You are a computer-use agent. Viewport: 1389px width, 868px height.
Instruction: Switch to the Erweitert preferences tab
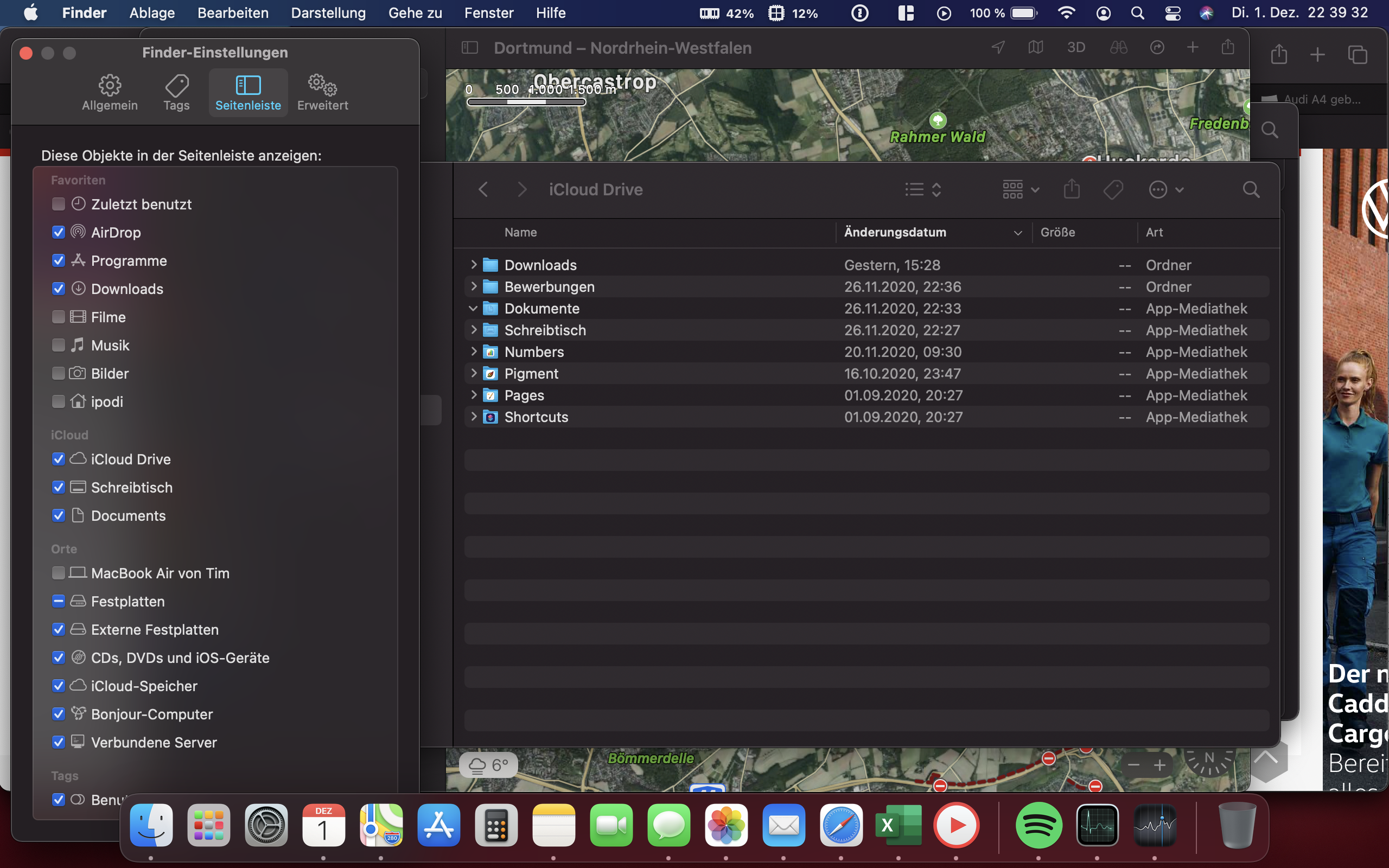(x=323, y=92)
